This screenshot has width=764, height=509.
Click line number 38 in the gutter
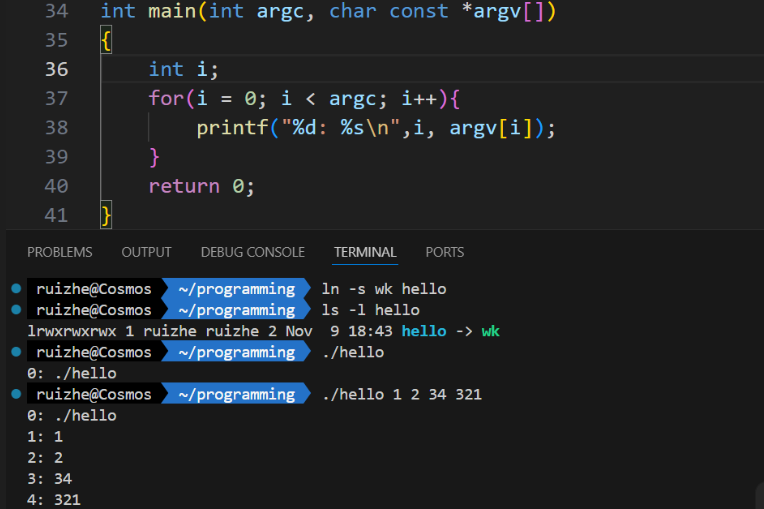57,127
